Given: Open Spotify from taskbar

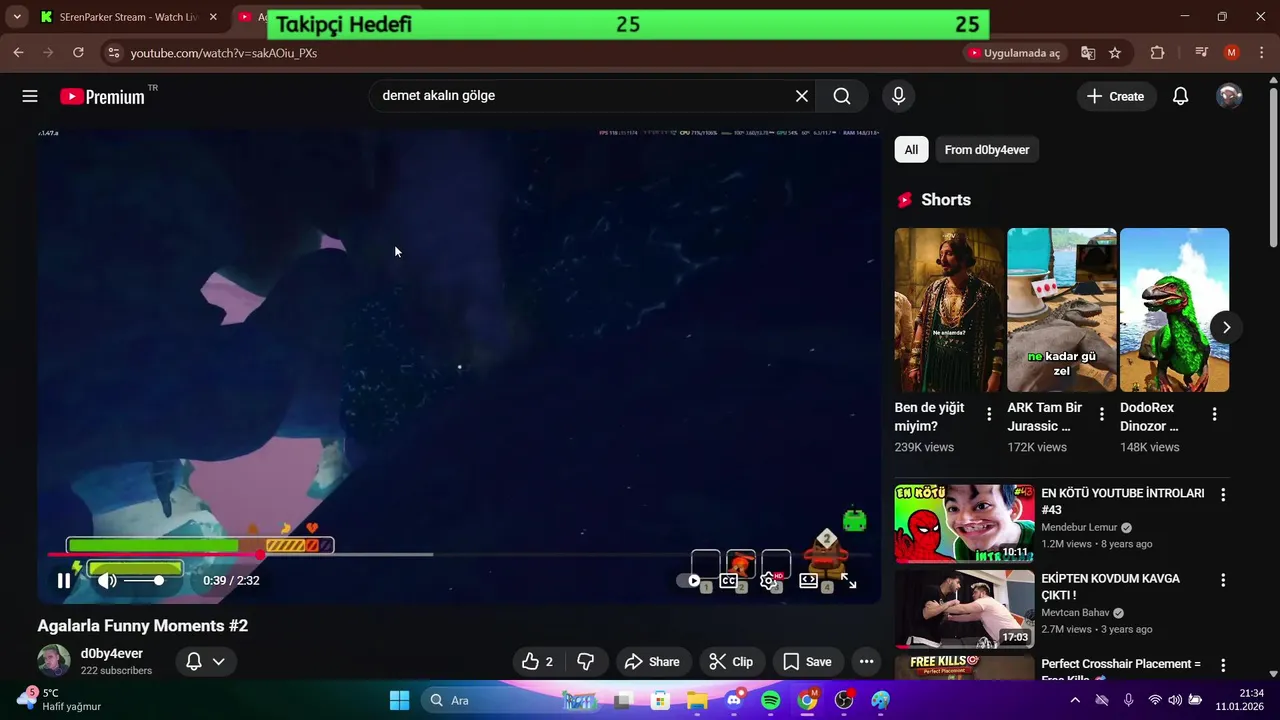Looking at the screenshot, I should click(x=770, y=700).
